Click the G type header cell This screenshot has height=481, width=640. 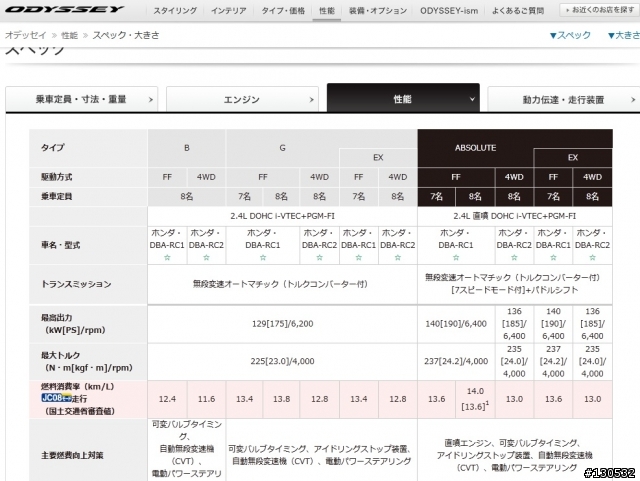click(282, 148)
